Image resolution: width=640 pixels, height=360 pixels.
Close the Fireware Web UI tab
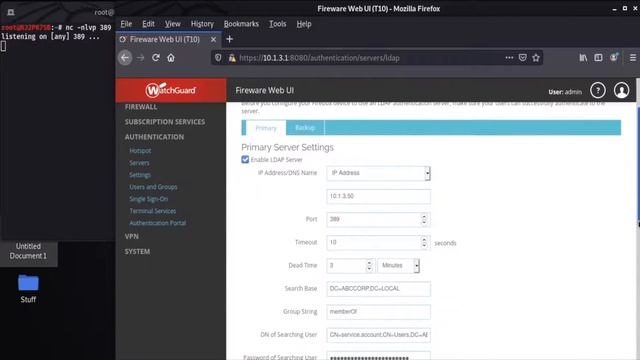pyautogui.click(x=213, y=39)
